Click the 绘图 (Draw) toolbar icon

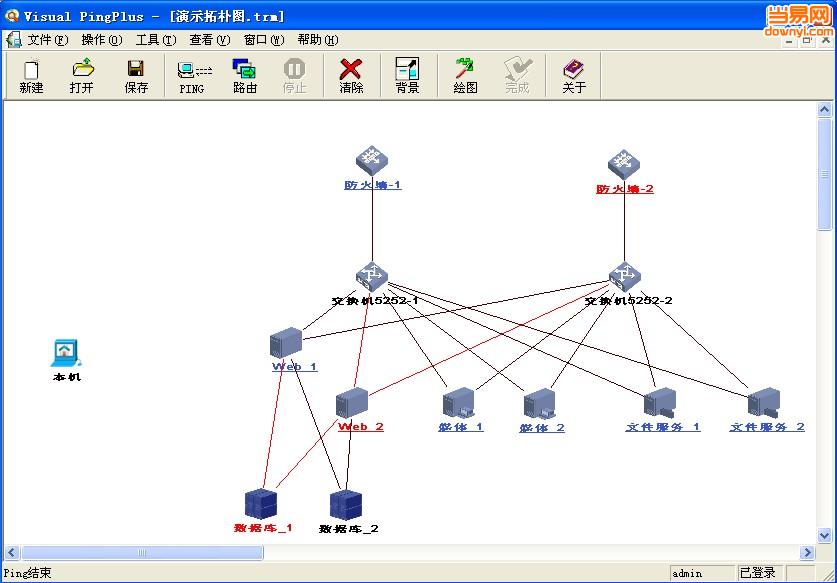click(x=464, y=76)
